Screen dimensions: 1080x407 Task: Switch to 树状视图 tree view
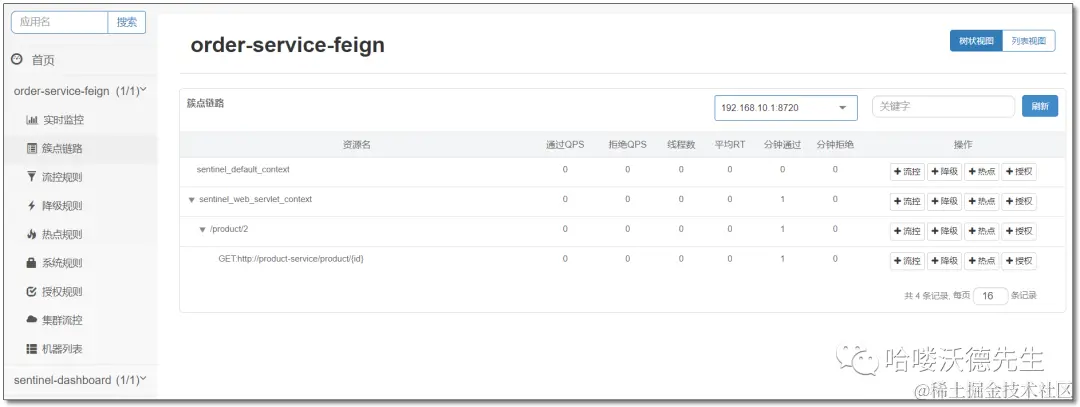pyautogui.click(x=976, y=41)
